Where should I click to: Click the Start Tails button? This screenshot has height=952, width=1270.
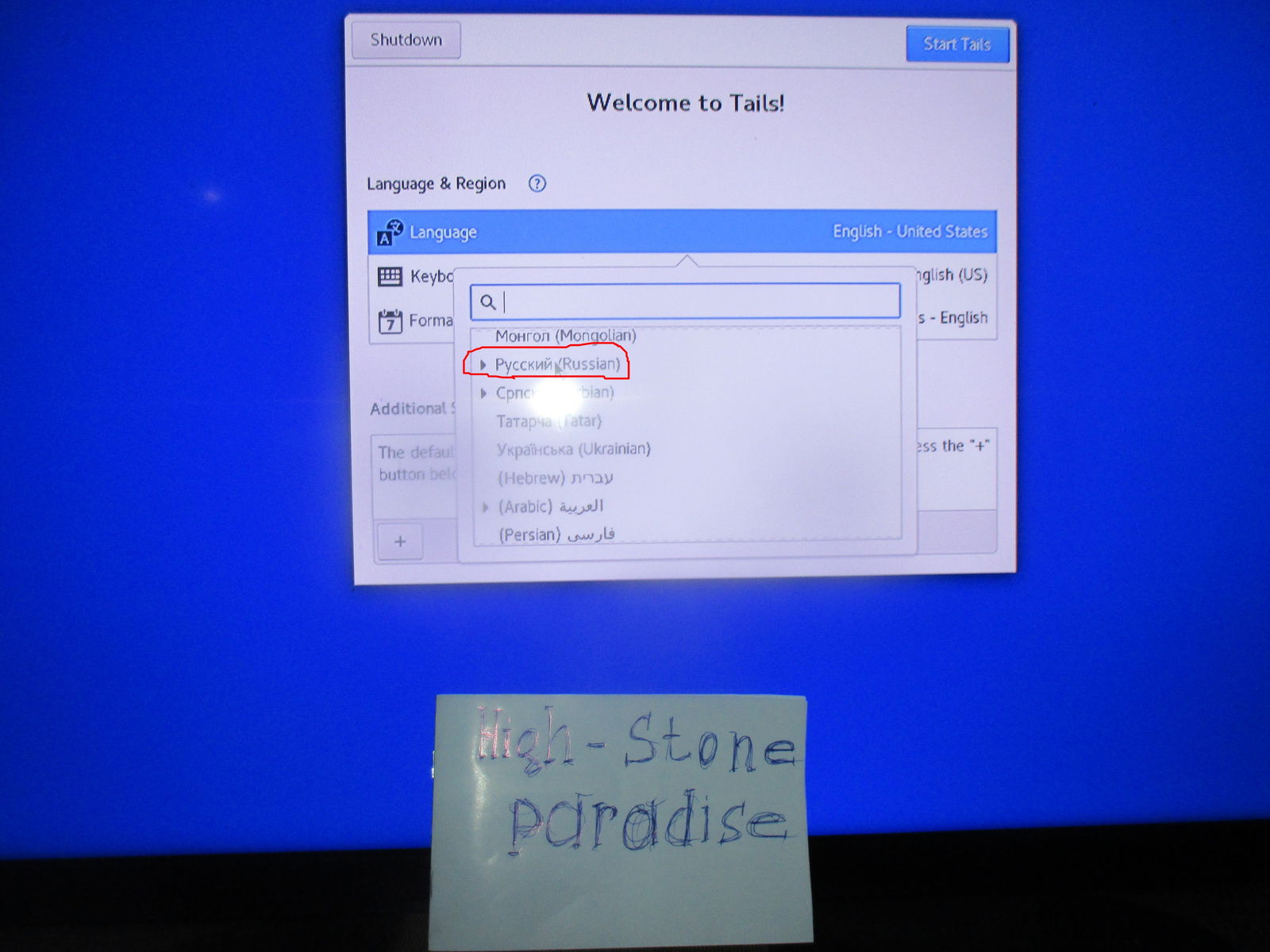[957, 44]
